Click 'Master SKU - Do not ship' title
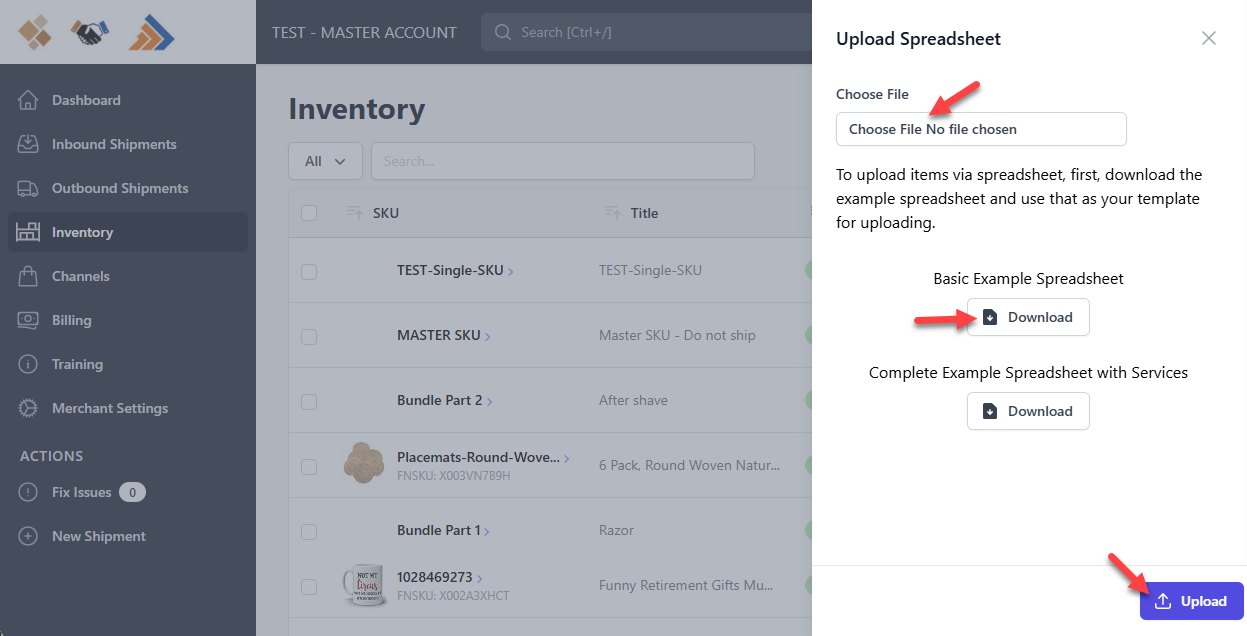 [x=677, y=335]
